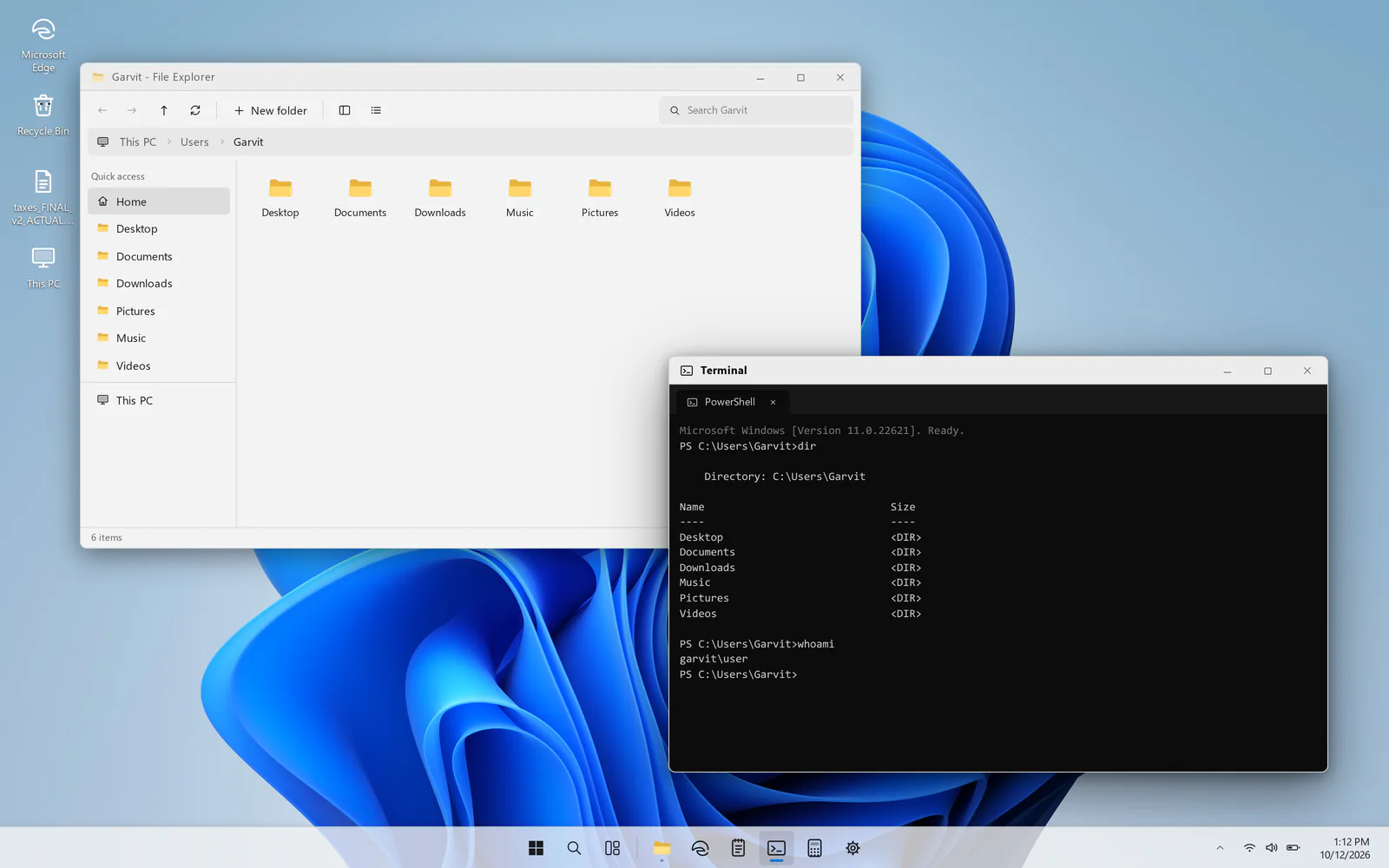The height and width of the screenshot is (868, 1389).
Task: Create a New folder
Action: pyautogui.click(x=271, y=110)
